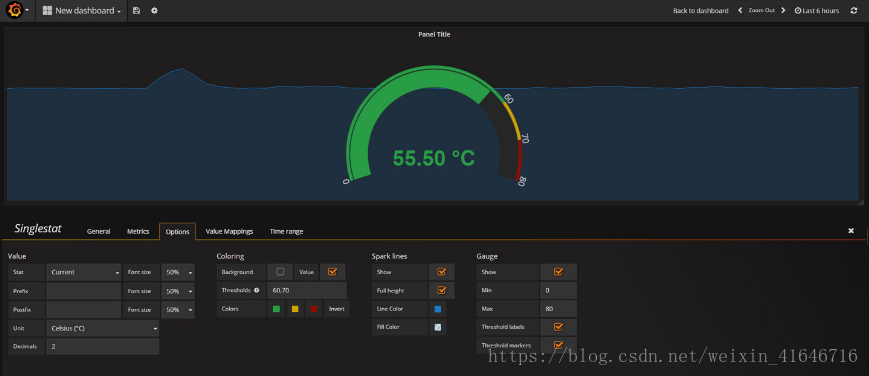Toggle the Gauge Show checkbox
The image size is (869, 376).
click(x=558, y=272)
